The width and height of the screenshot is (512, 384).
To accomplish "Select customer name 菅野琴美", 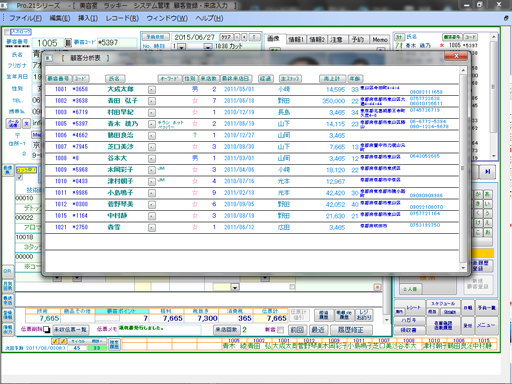I will (120, 204).
